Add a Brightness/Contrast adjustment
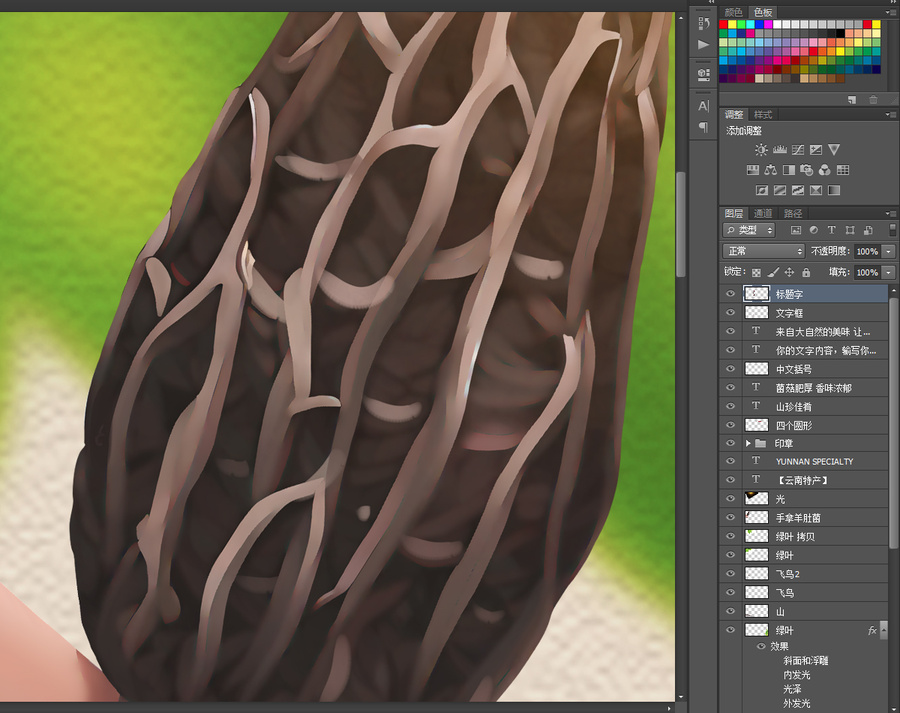 coord(761,150)
